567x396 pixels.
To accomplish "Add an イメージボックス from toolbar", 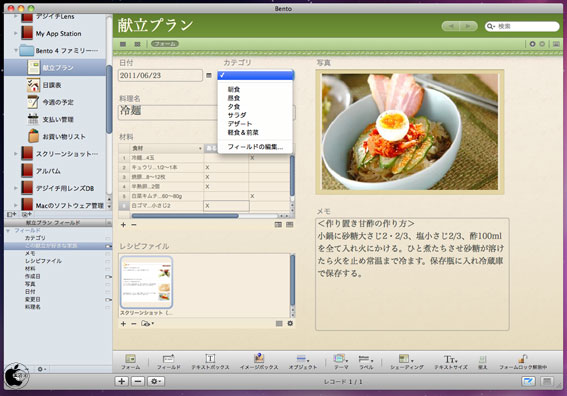I will (259, 362).
